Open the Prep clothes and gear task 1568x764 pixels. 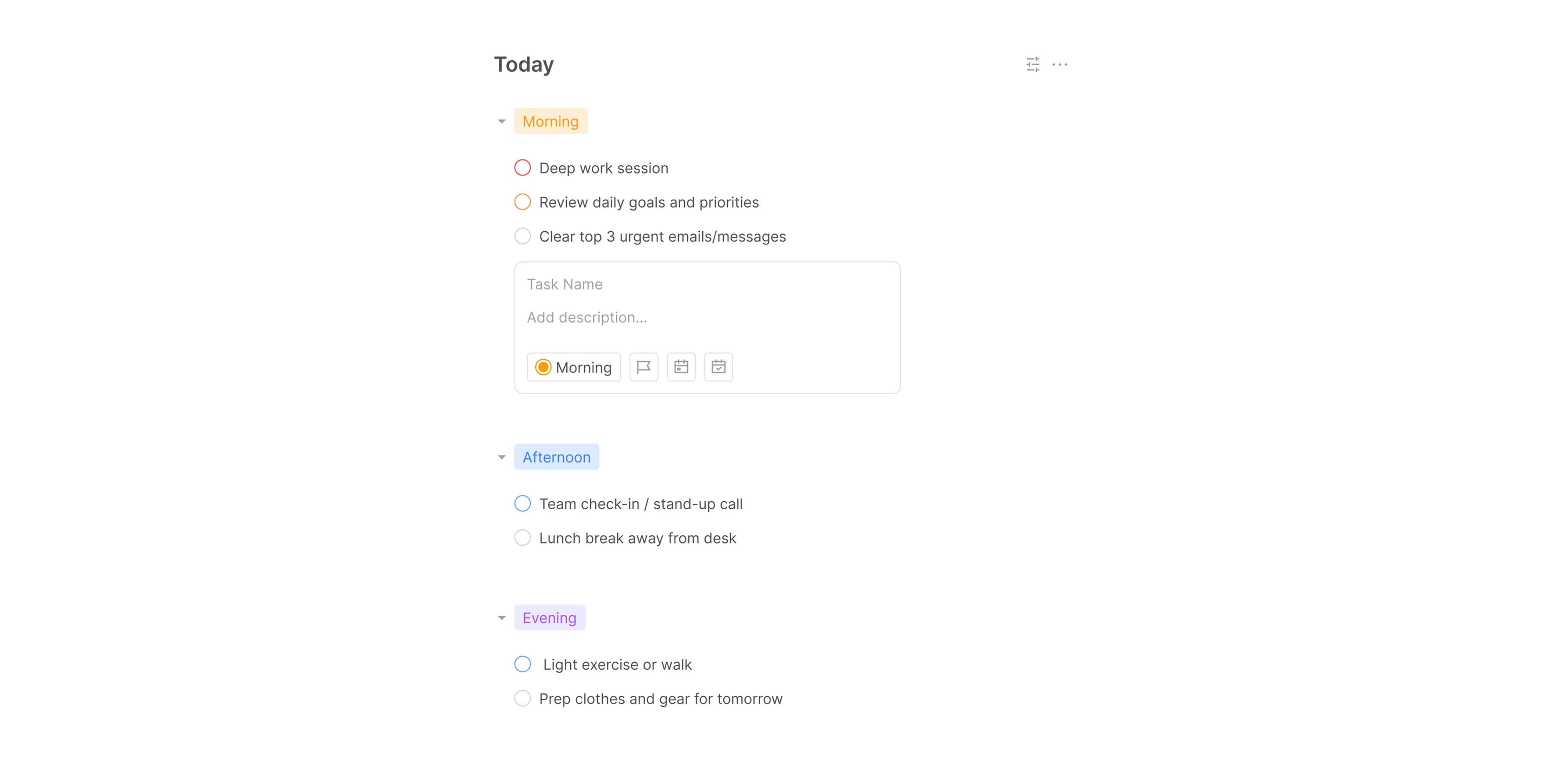click(660, 699)
